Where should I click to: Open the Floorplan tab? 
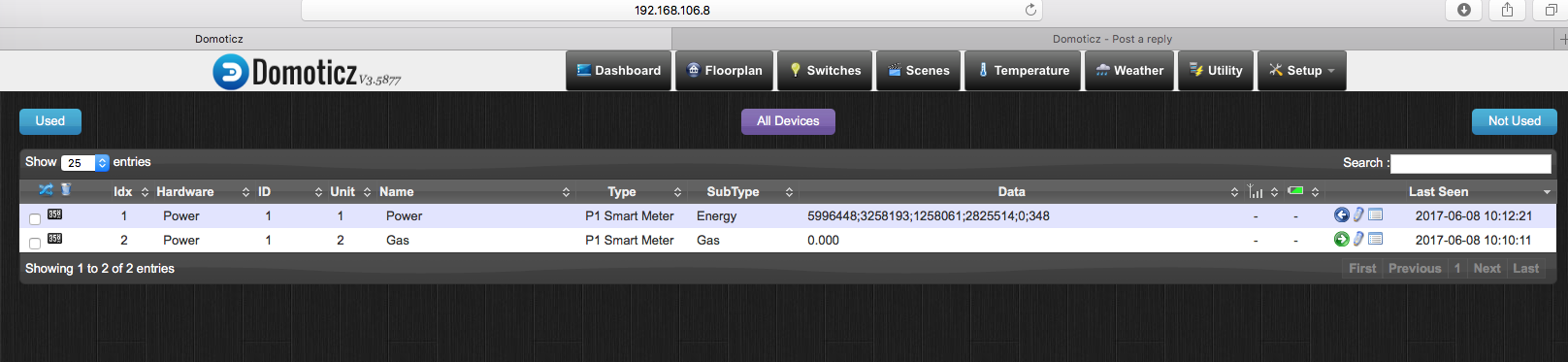pyautogui.click(x=724, y=71)
